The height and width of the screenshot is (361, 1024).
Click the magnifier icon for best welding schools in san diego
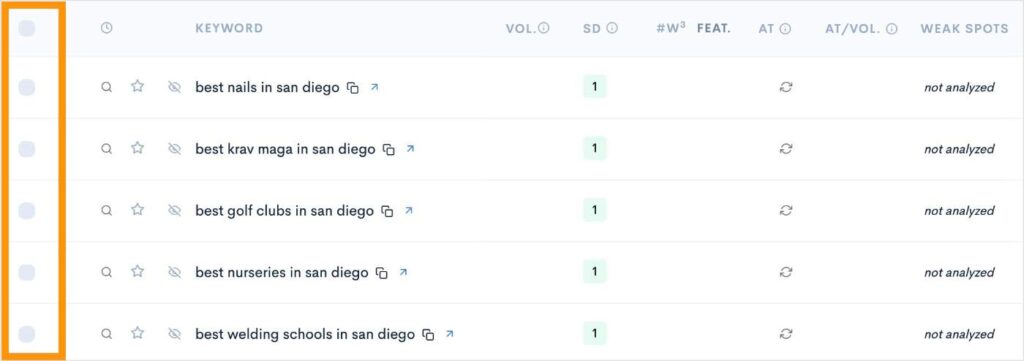pos(106,334)
